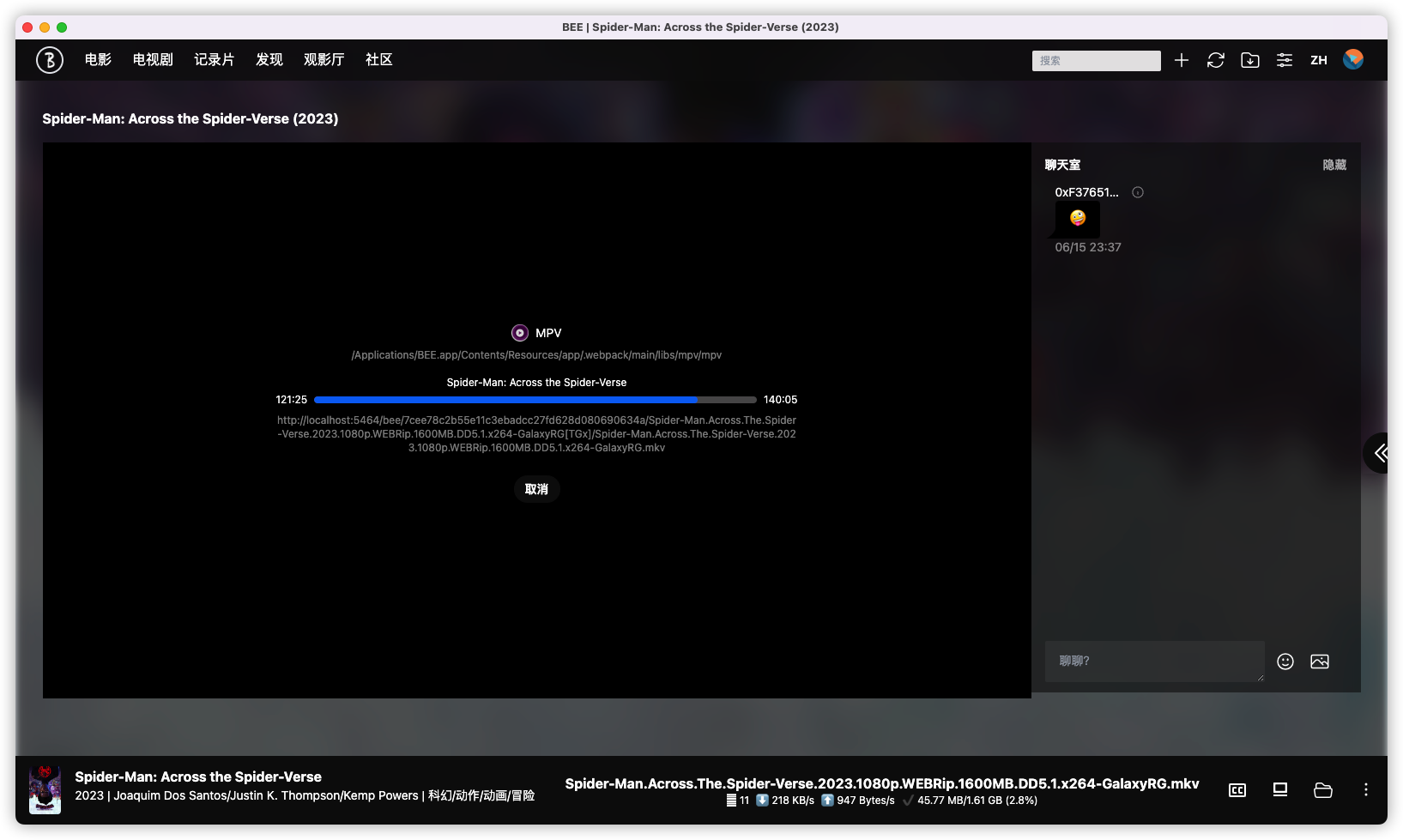Open the ZH language dropdown
1403x840 pixels.
(1319, 60)
